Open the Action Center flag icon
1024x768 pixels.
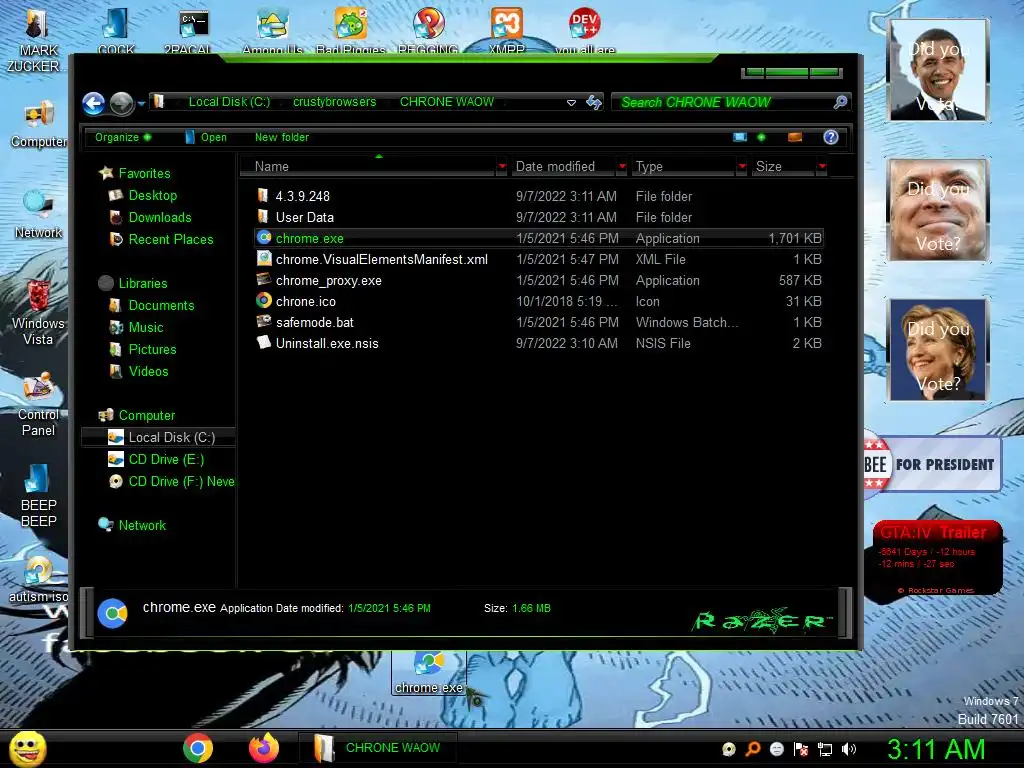801,749
